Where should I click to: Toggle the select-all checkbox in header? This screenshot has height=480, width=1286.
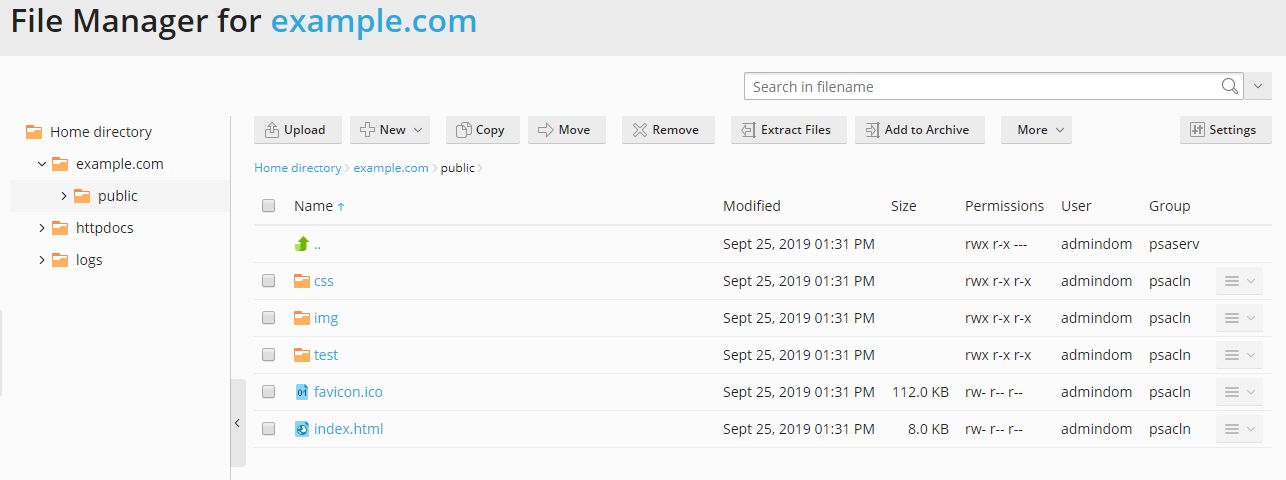pos(268,206)
